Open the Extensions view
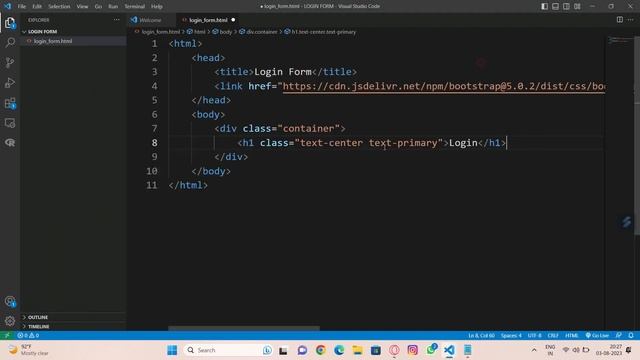 10,103
